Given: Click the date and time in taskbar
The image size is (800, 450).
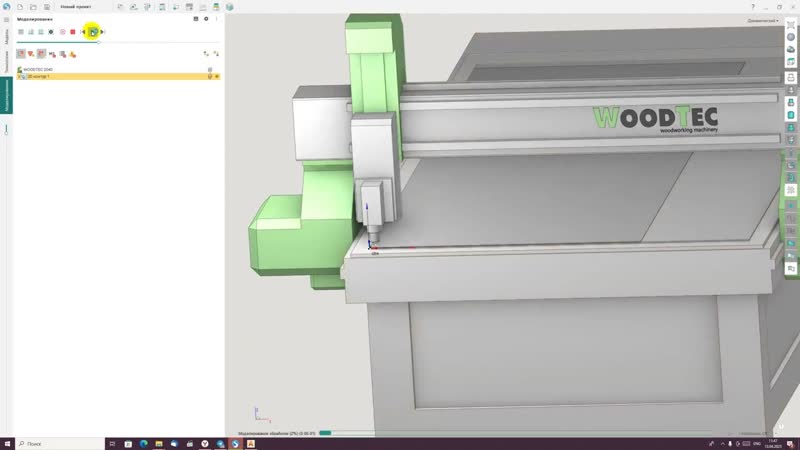Looking at the screenshot, I should pos(773,444).
